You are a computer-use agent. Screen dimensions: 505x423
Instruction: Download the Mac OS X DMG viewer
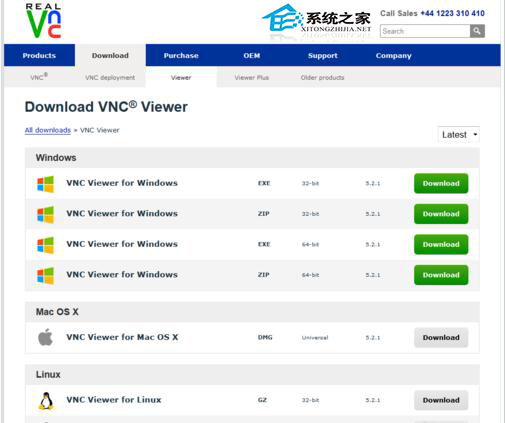[441, 337]
